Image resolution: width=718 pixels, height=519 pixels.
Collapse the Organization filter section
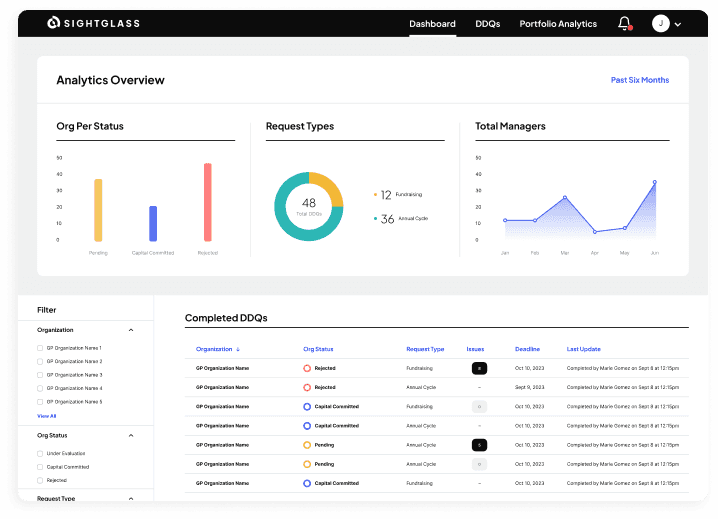[131, 330]
